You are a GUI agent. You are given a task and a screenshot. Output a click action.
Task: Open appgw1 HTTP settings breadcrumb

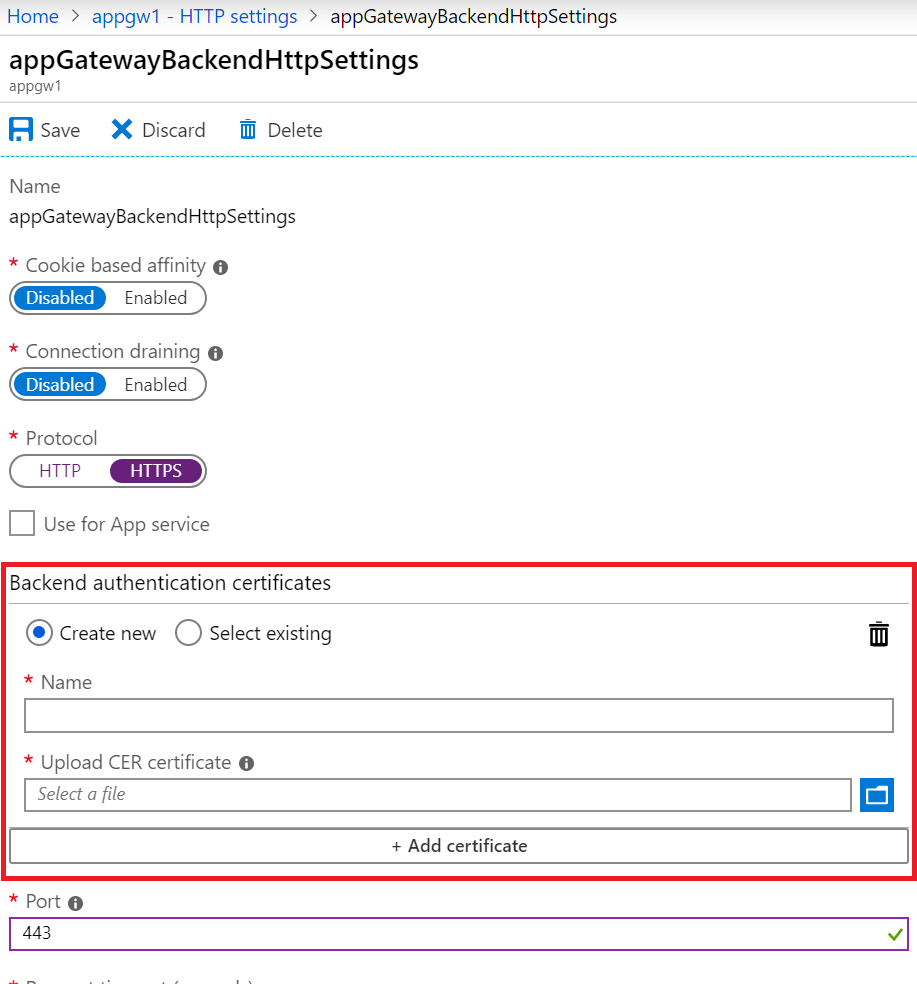194,16
